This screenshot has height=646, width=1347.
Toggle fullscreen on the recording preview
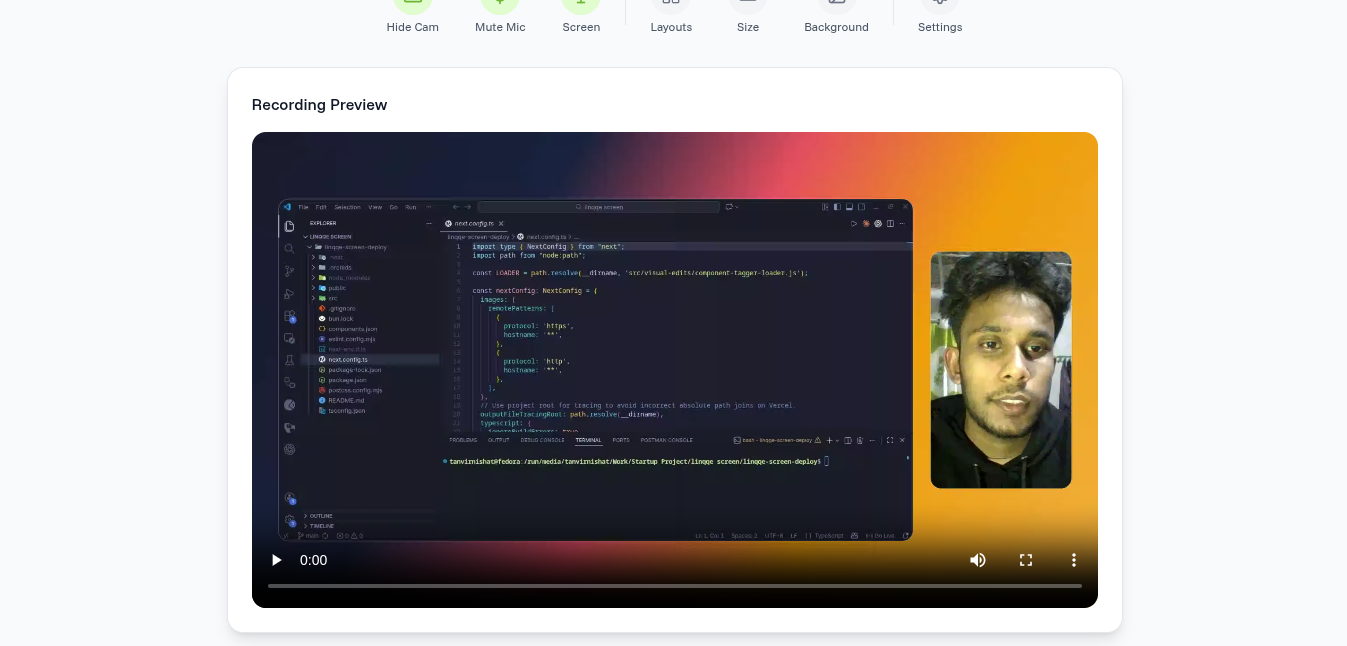point(1025,560)
